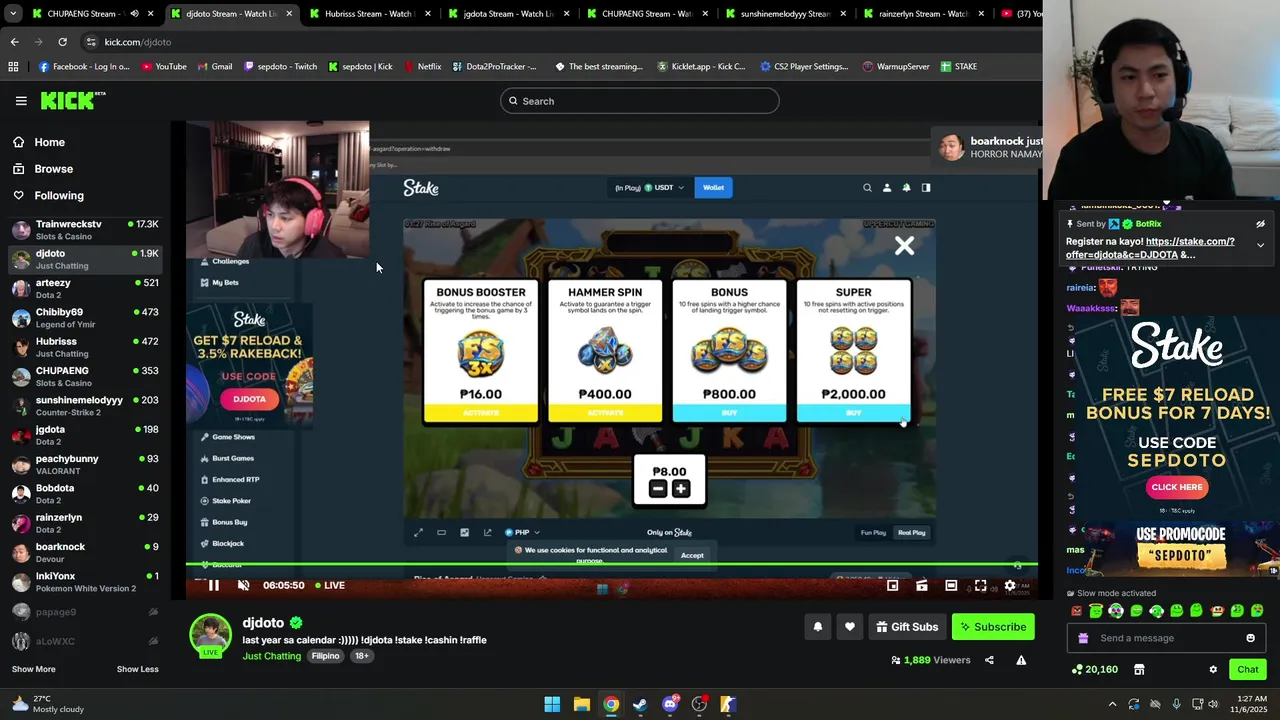Reload the current page

tap(62, 42)
